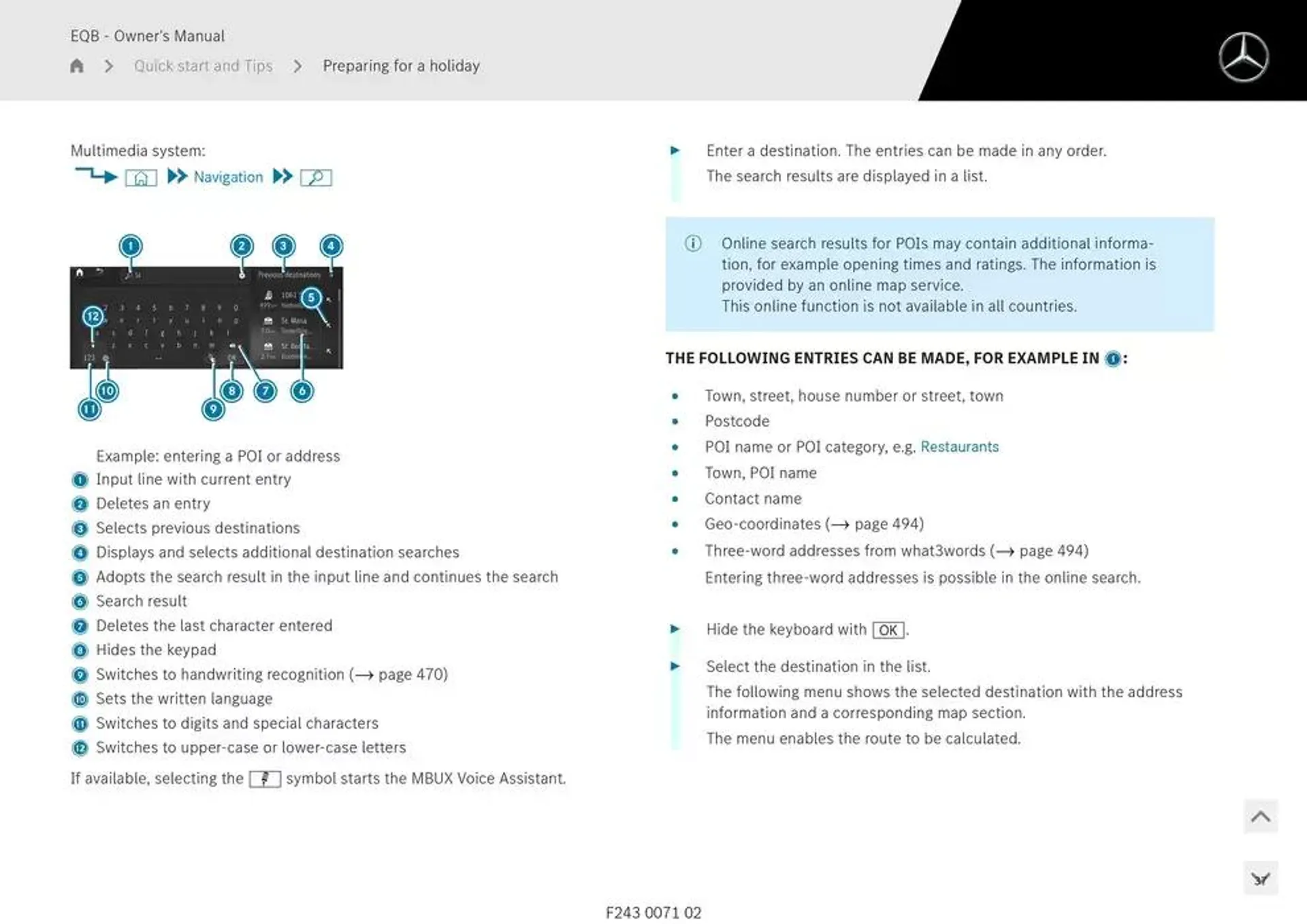Click the double-arrow after home icon
This screenshot has width=1307, height=924.
point(177,177)
